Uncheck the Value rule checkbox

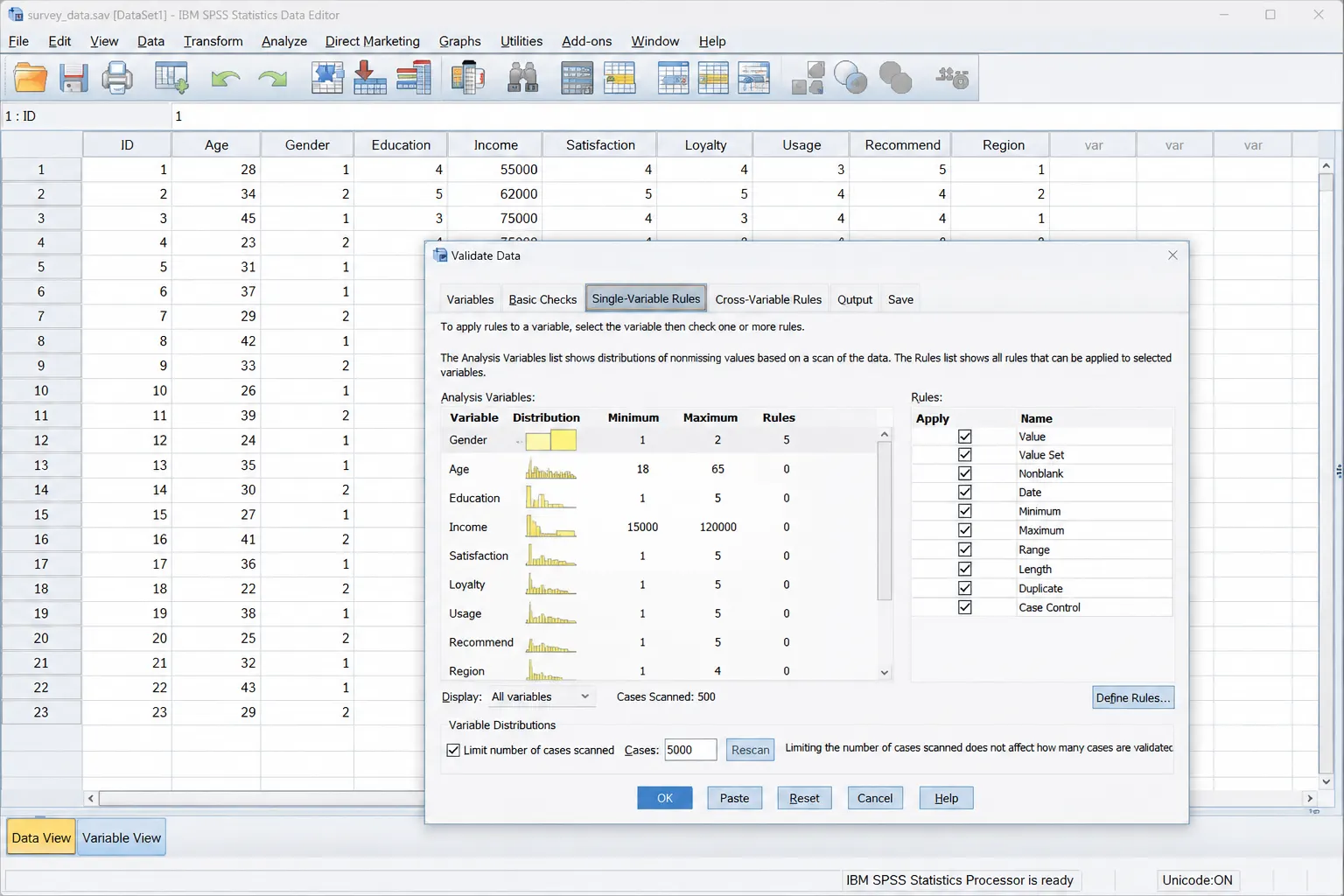(x=965, y=437)
